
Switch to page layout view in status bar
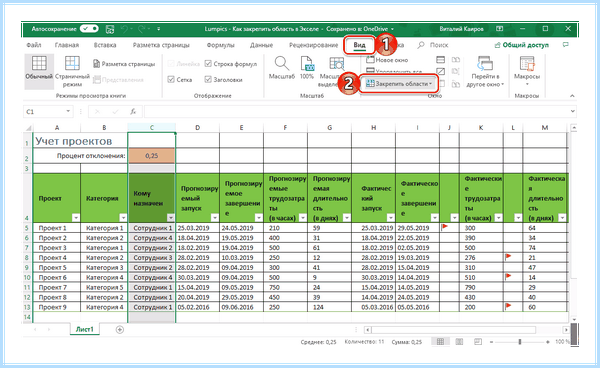click(x=459, y=342)
